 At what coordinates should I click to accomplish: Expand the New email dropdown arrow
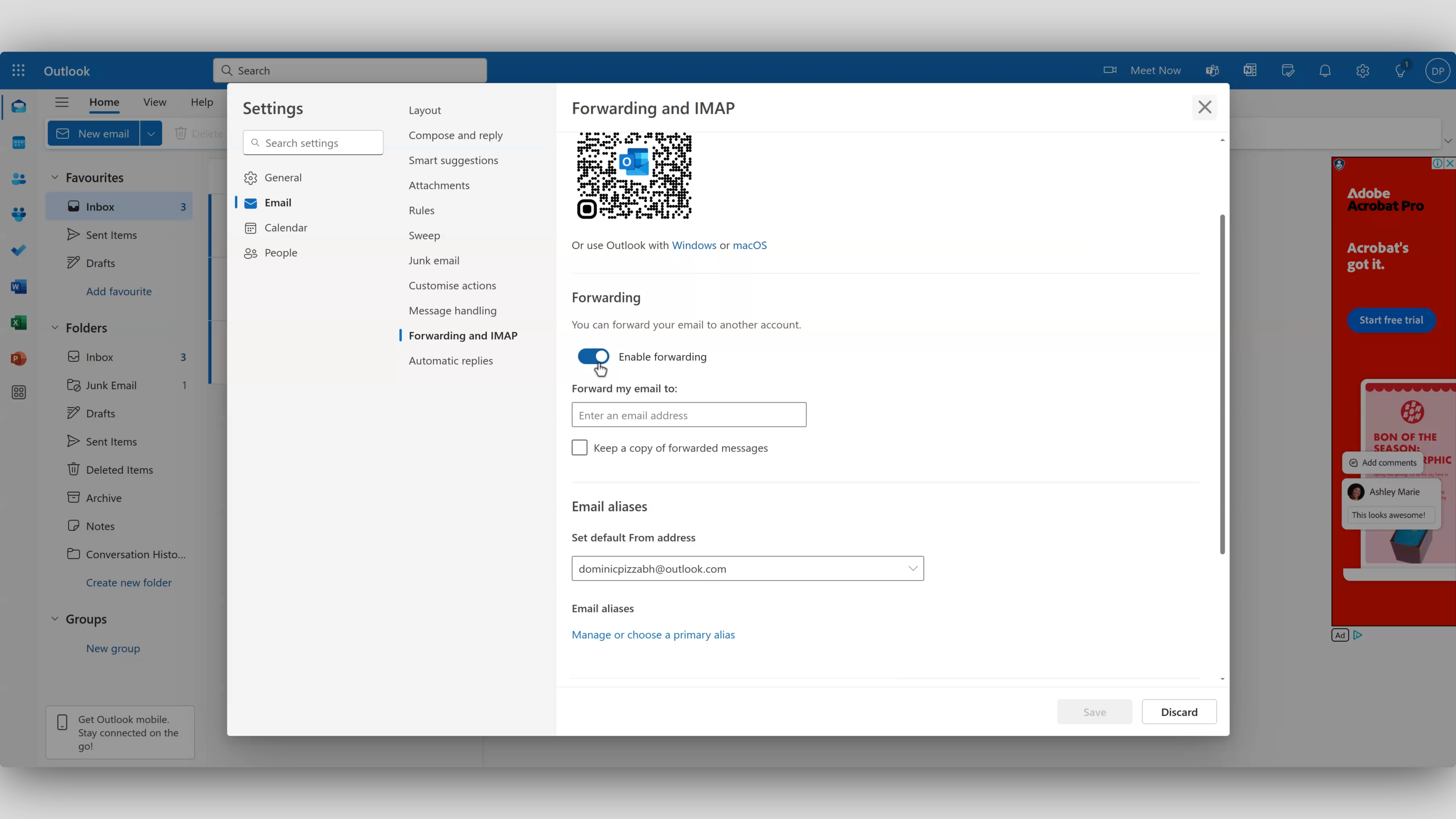click(151, 133)
